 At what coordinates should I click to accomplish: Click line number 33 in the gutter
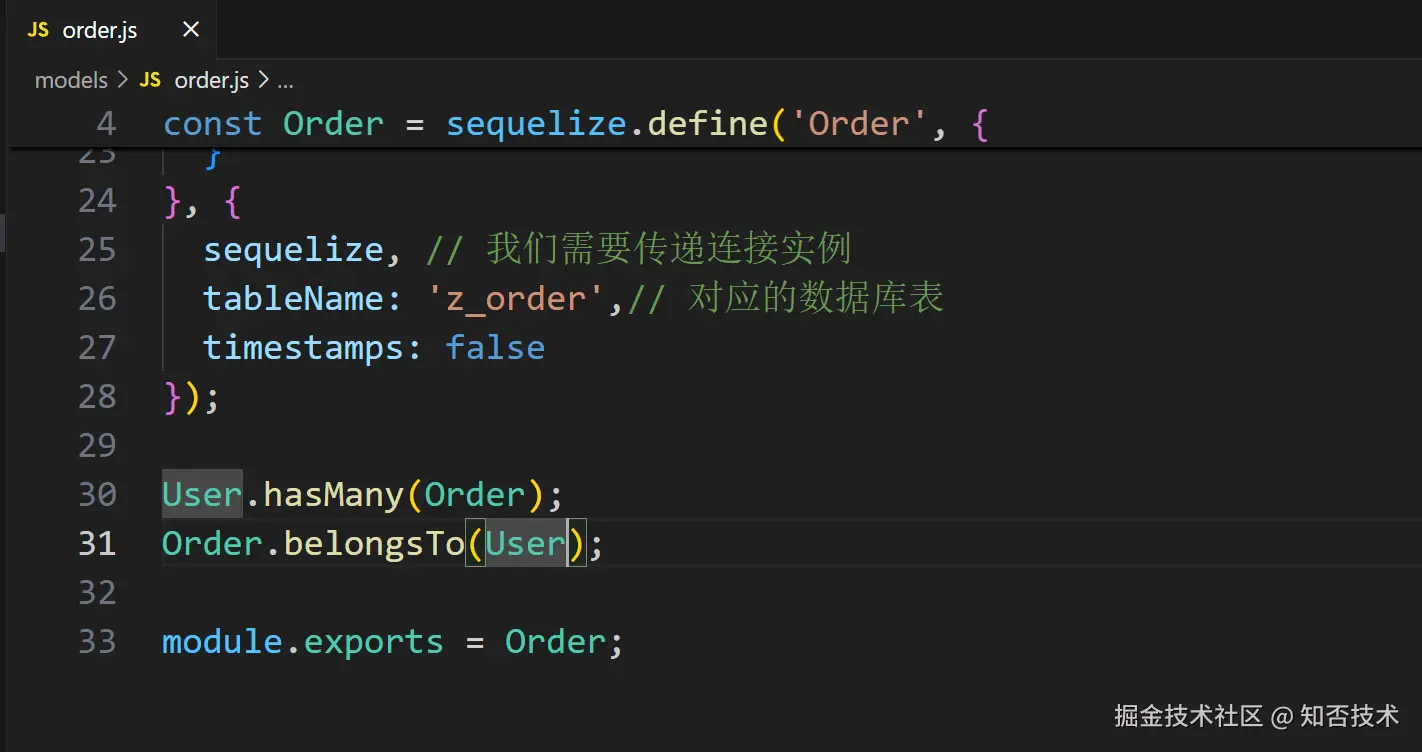click(x=97, y=641)
